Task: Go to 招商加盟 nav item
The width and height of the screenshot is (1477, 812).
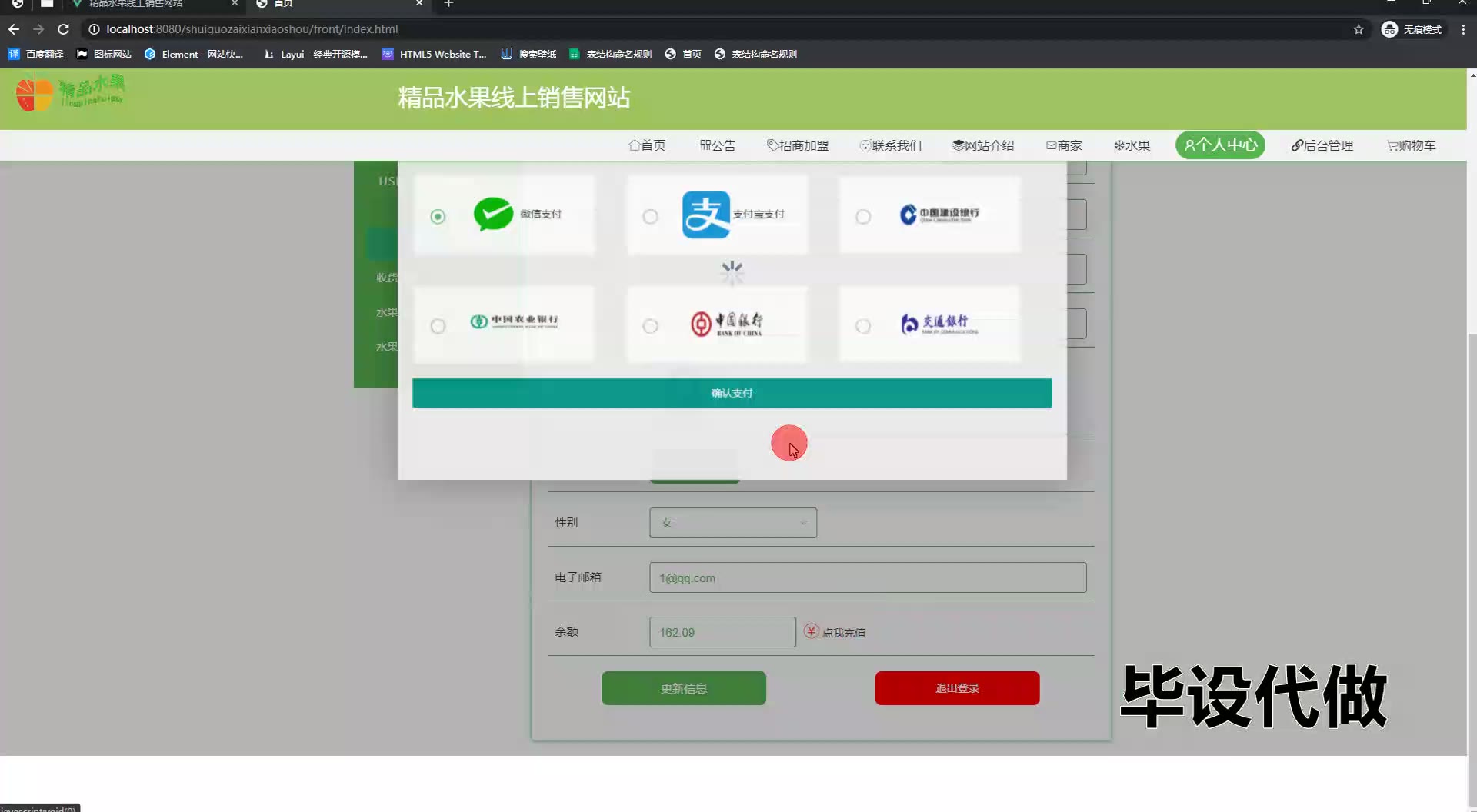Action: coord(797,145)
